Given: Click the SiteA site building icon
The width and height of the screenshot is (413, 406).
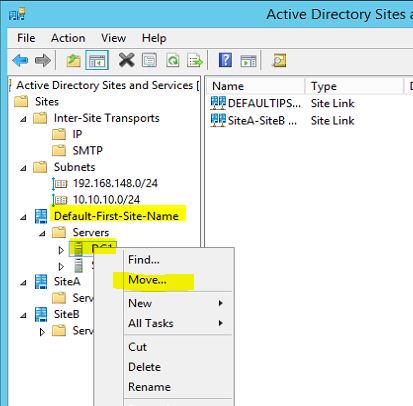Looking at the screenshot, I should tap(41, 281).
